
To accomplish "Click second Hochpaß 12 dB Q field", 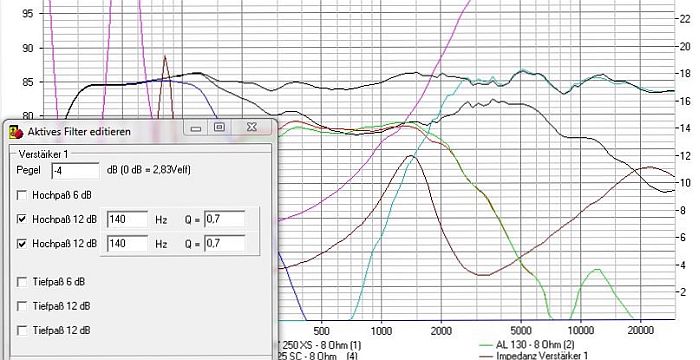I will tap(225, 243).
